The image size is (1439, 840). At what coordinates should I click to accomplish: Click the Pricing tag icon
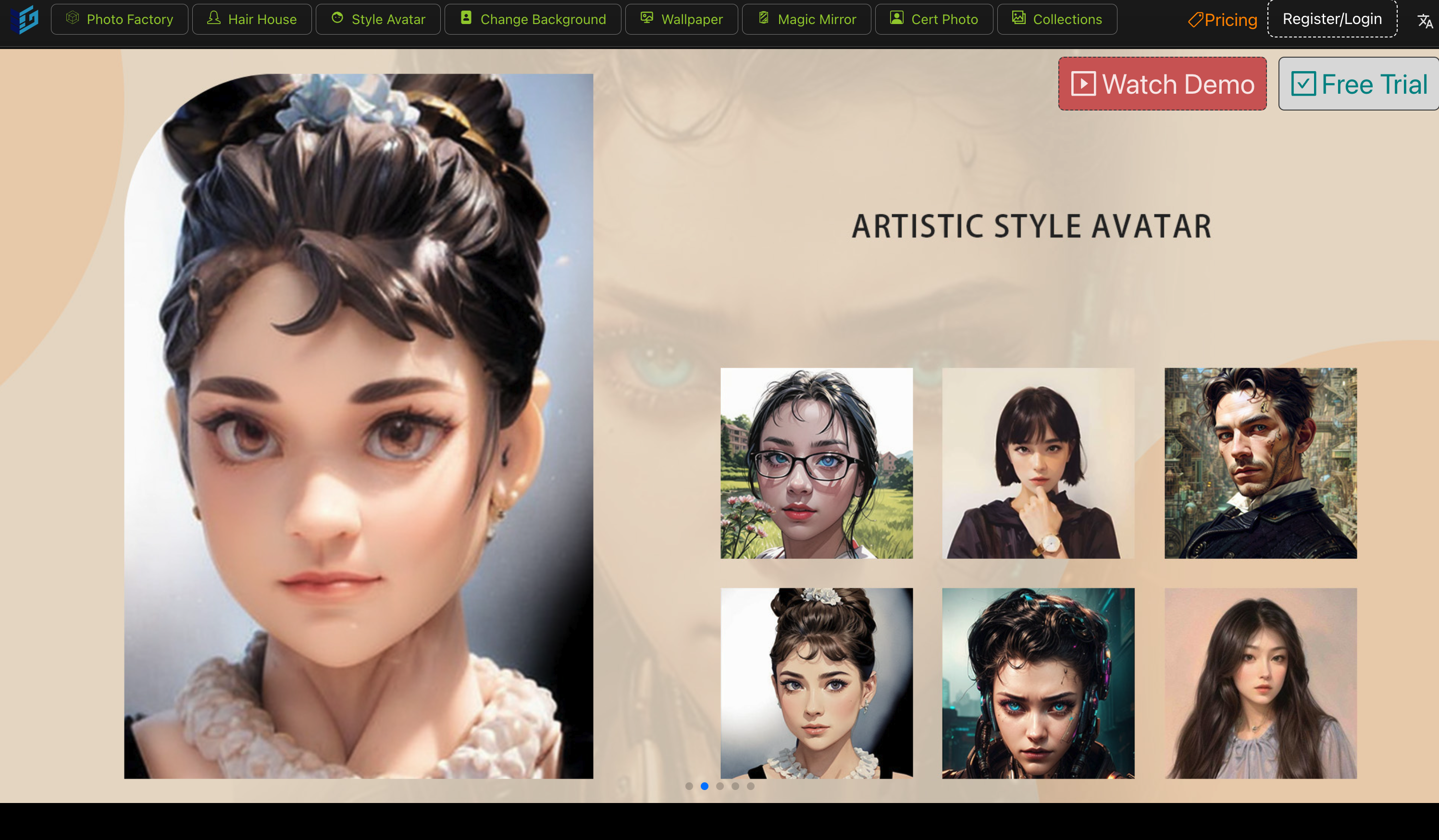coord(1195,20)
